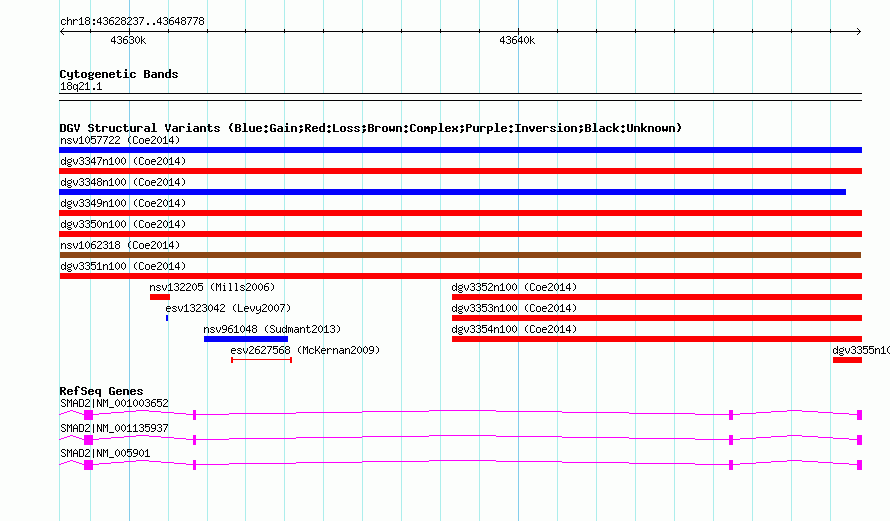Open the dgv3352n100 (Coe2014) label

(514, 287)
